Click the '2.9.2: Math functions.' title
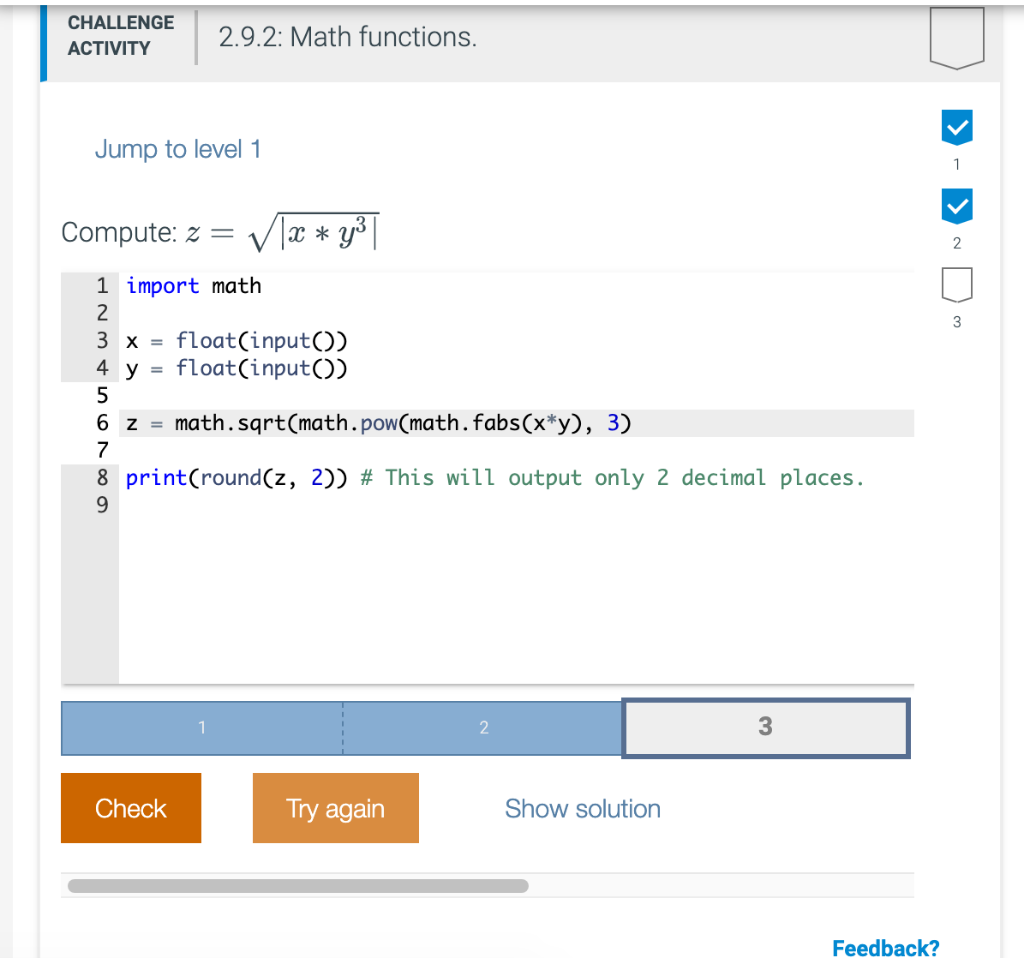 (347, 37)
